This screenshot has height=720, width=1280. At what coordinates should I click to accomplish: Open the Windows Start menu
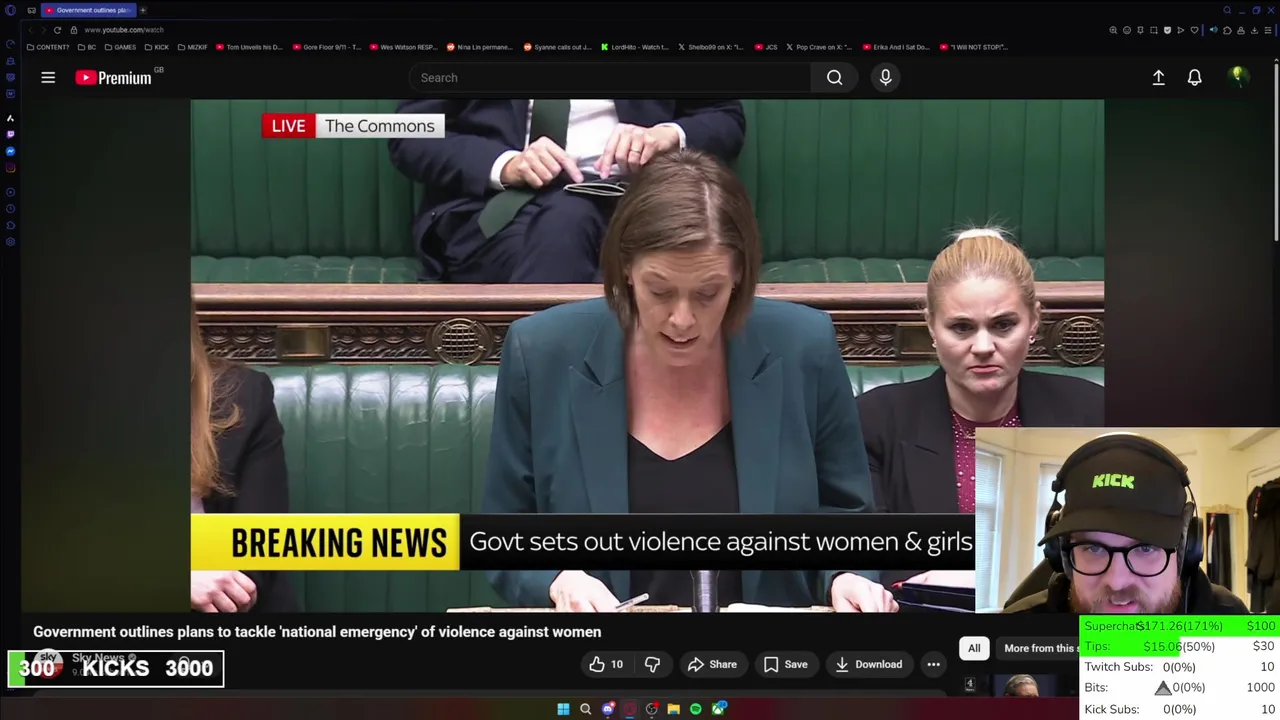pyautogui.click(x=563, y=709)
